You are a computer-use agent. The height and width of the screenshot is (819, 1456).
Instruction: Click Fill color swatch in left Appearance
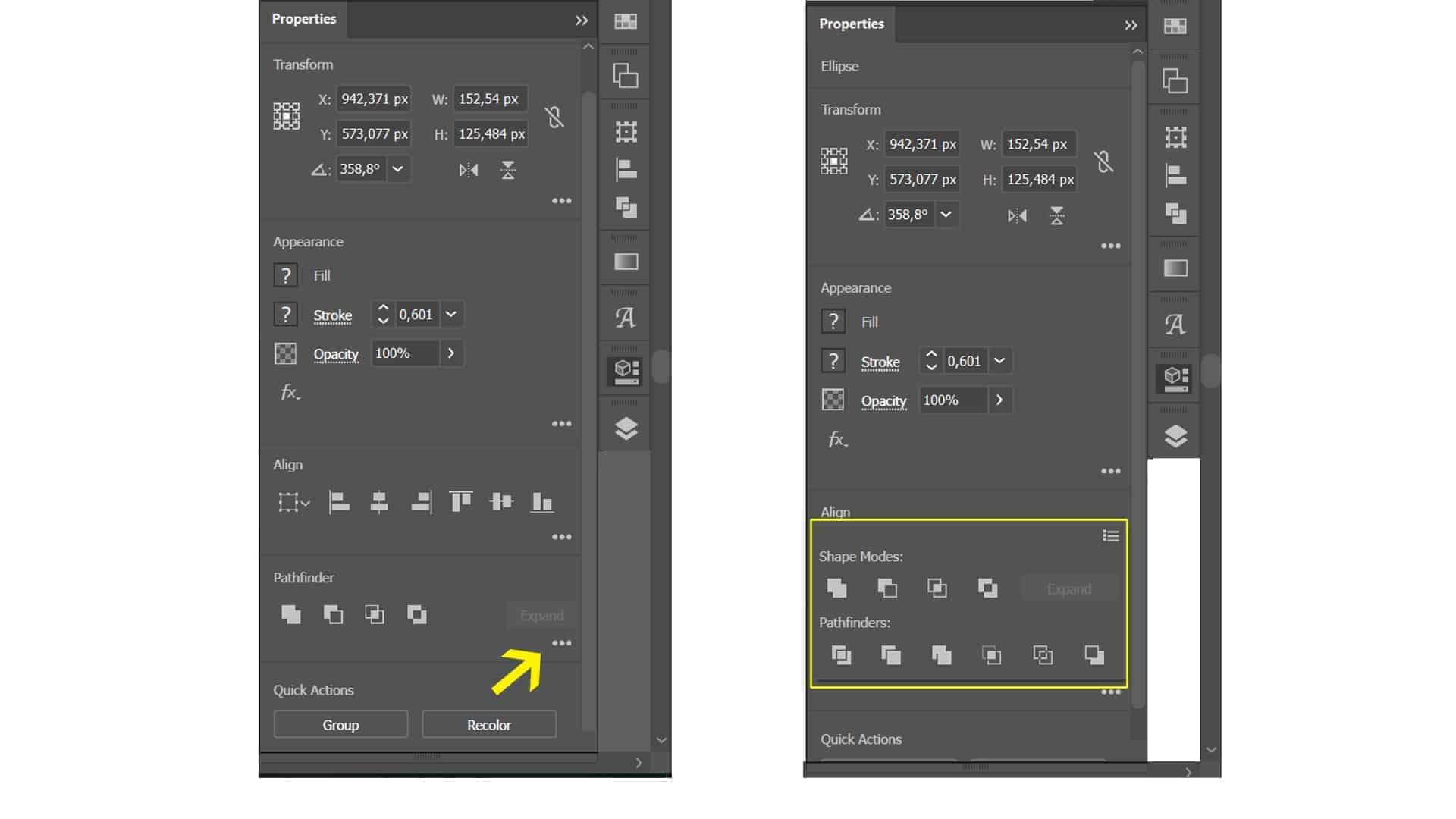point(286,275)
